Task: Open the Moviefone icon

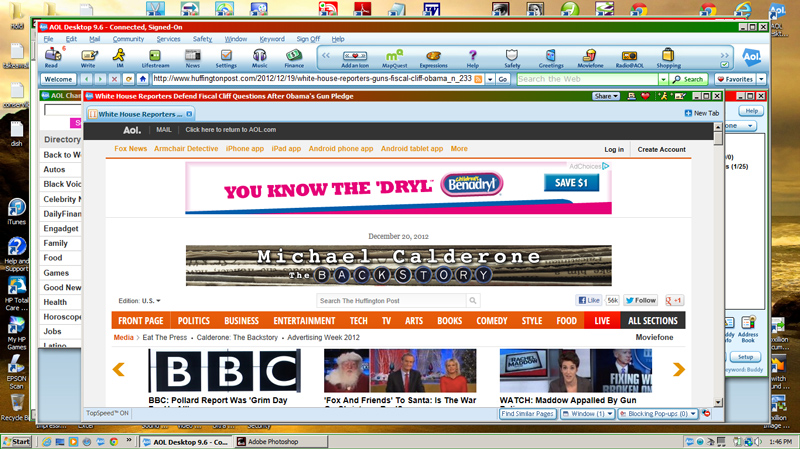Action: click(x=590, y=58)
